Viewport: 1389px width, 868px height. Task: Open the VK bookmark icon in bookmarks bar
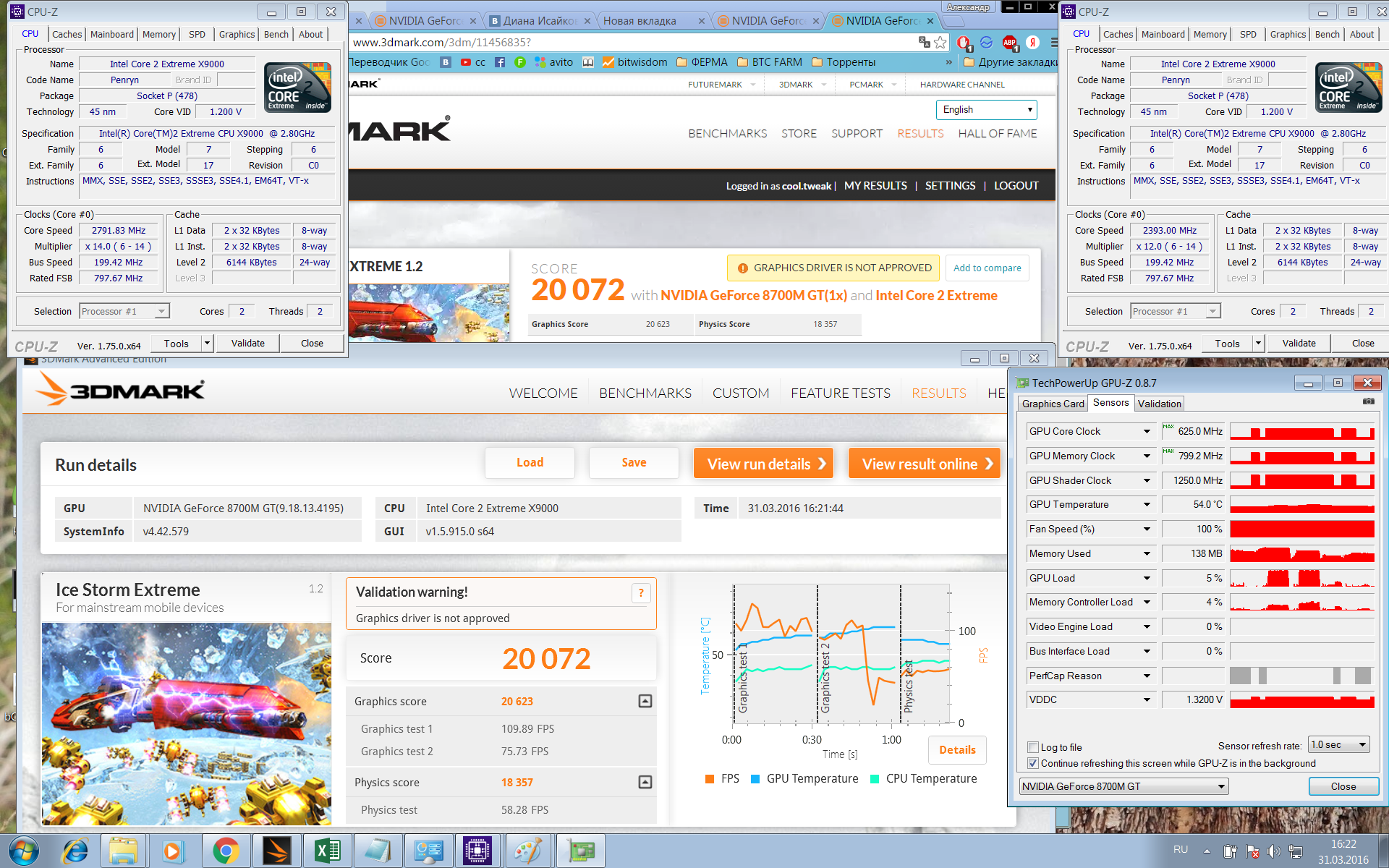pyautogui.click(x=446, y=62)
